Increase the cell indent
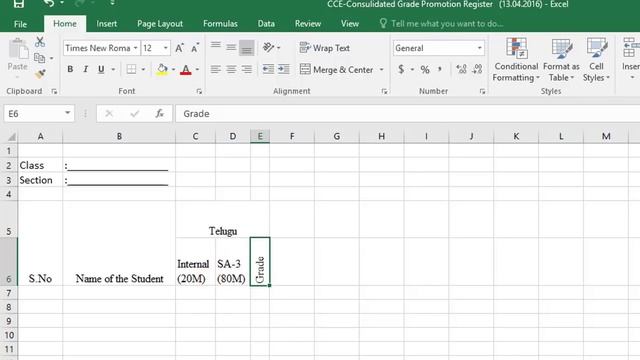 point(284,69)
